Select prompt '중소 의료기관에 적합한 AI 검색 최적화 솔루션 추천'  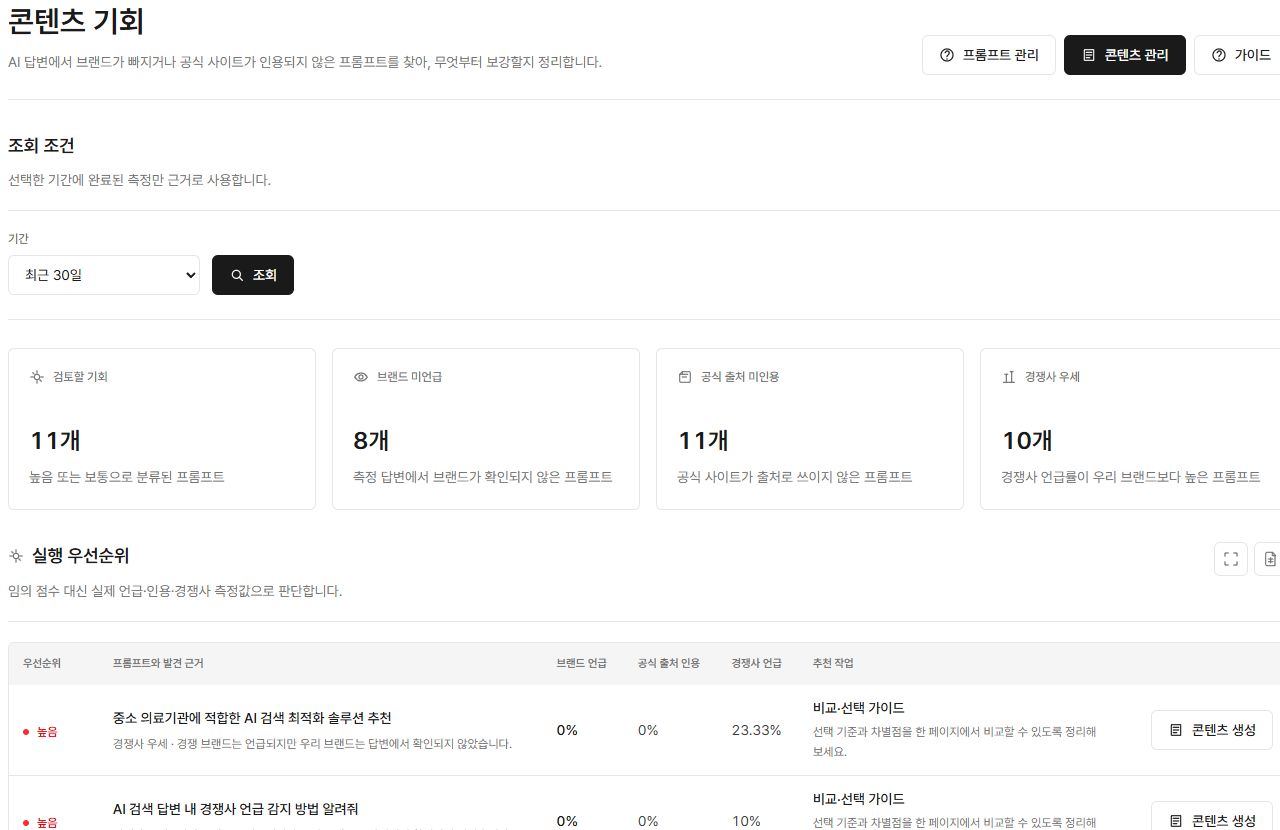(x=252, y=718)
